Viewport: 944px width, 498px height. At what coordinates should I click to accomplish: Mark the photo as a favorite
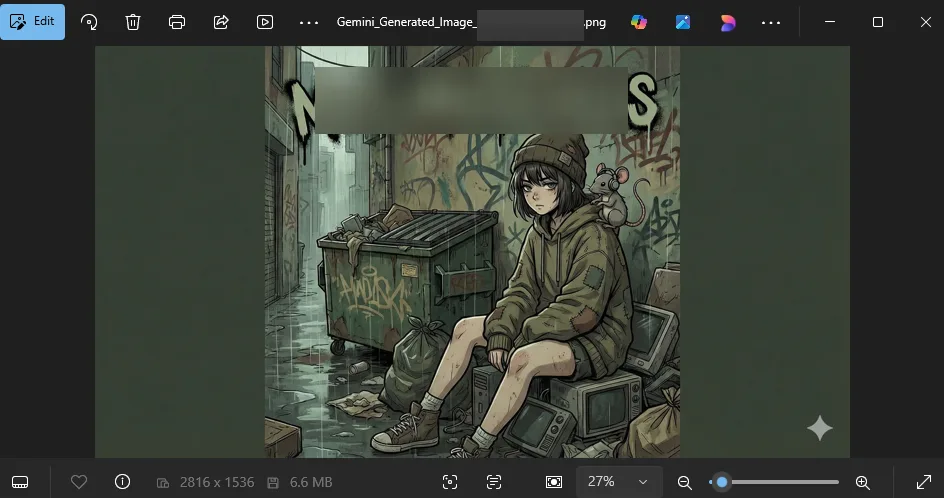pyautogui.click(x=79, y=482)
